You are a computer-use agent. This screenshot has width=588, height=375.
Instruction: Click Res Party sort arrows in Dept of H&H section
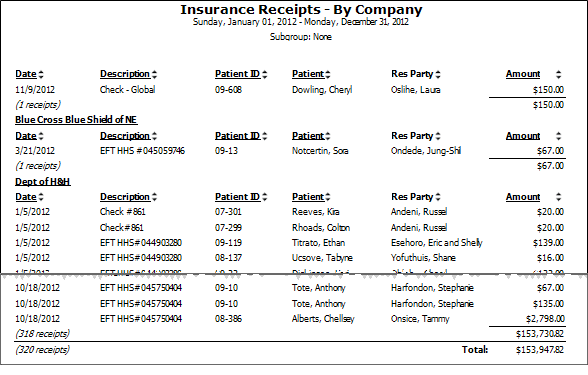pos(438,197)
